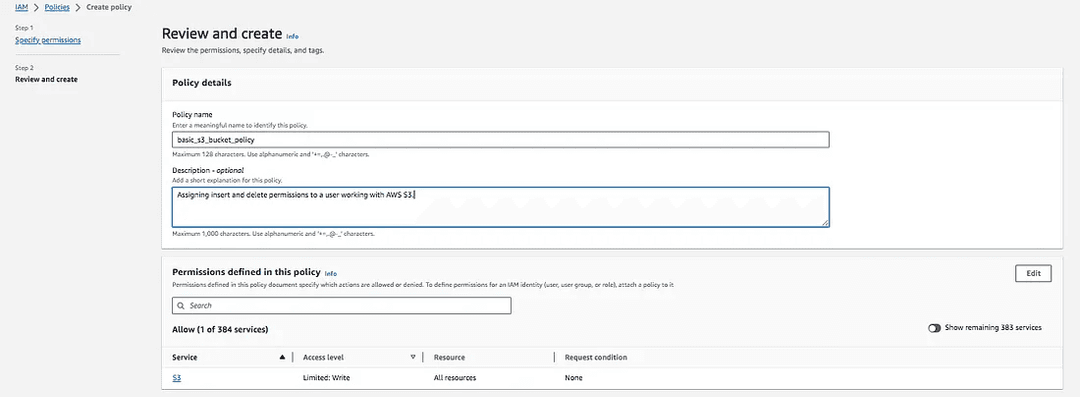Click Allow (1 of 384 services) heading
1080x397 pixels.
coord(220,329)
